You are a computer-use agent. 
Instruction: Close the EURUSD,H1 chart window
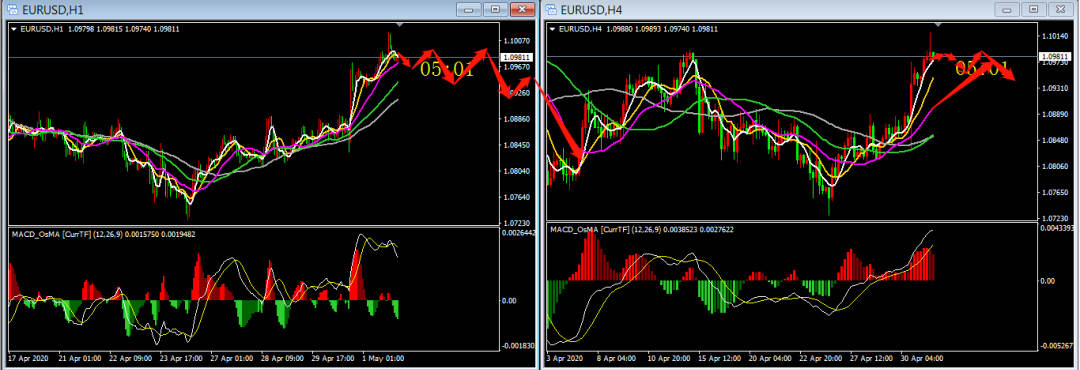coord(523,9)
